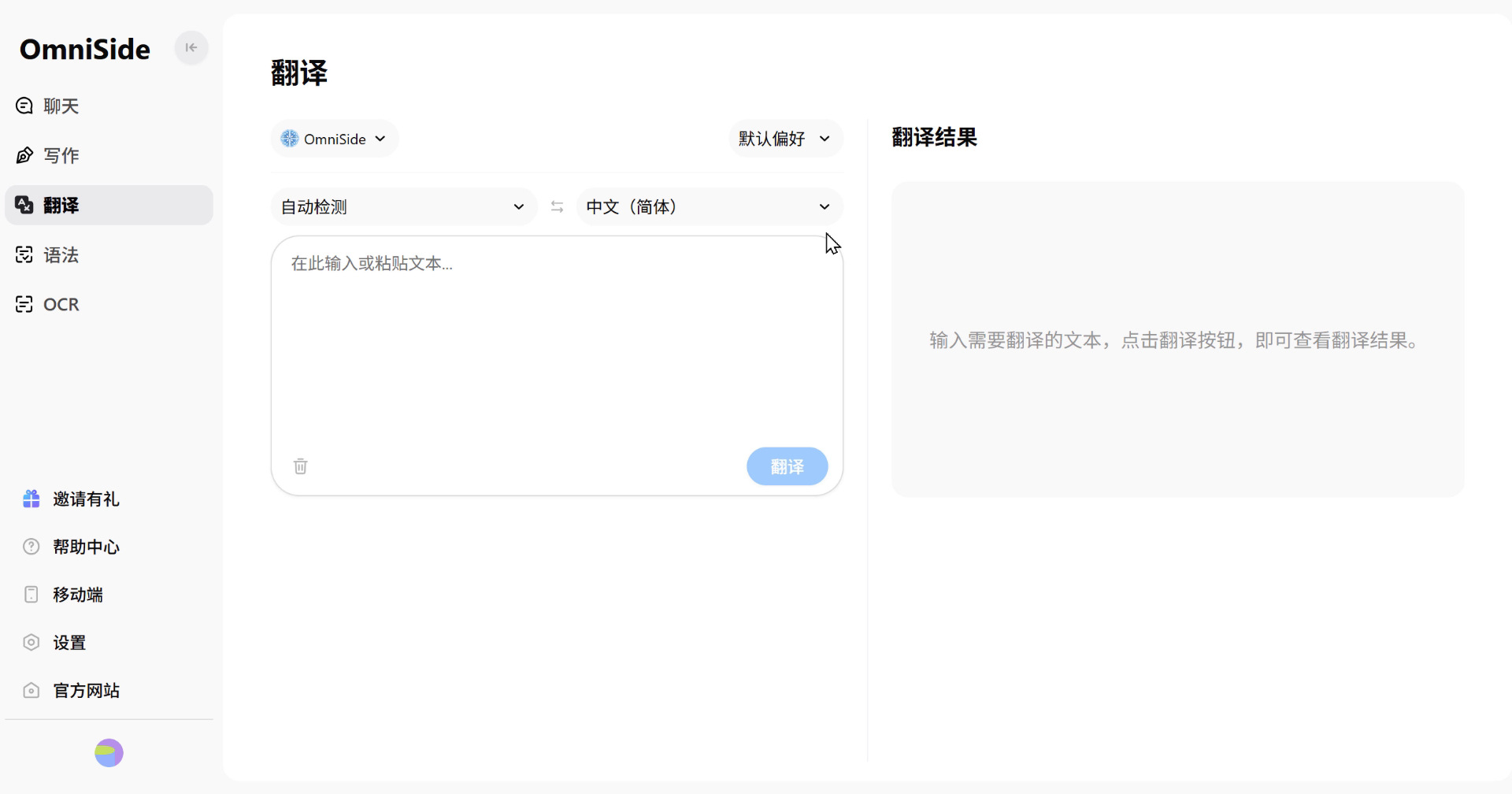Go to the 聊天 chat section
This screenshot has height=794, width=1512.
61,106
